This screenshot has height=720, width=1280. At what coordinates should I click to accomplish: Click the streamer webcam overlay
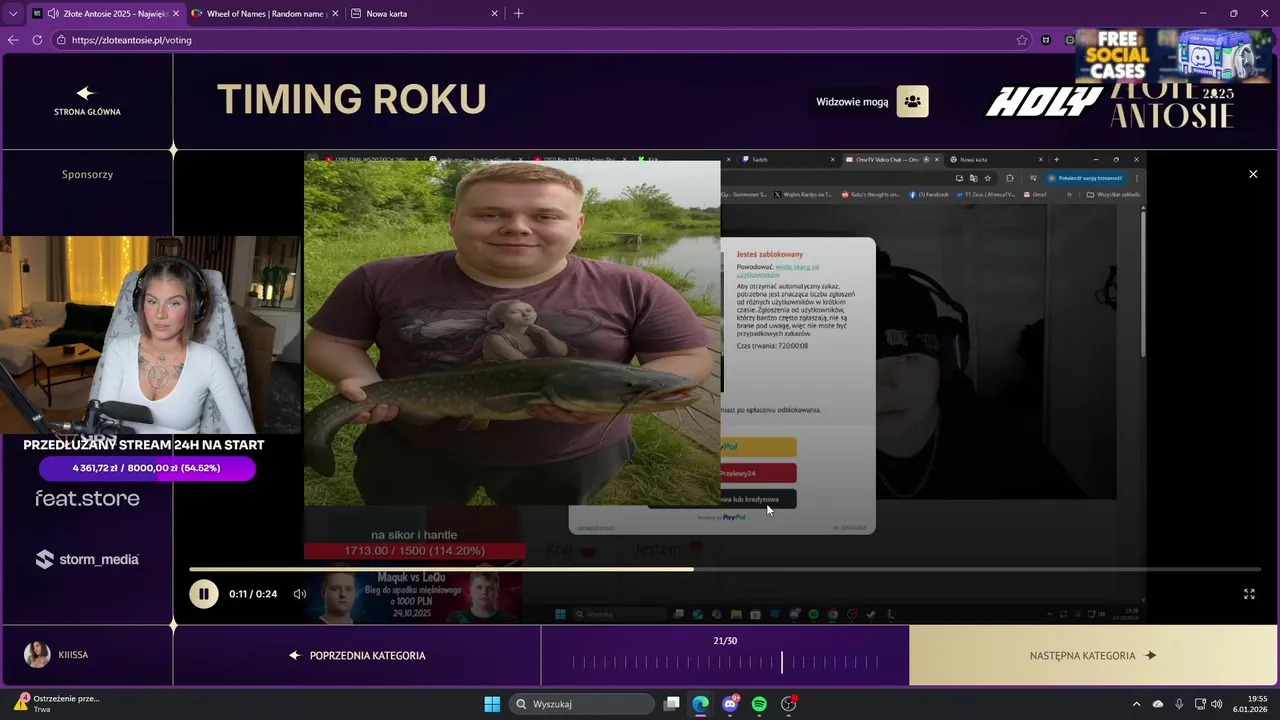(150, 335)
